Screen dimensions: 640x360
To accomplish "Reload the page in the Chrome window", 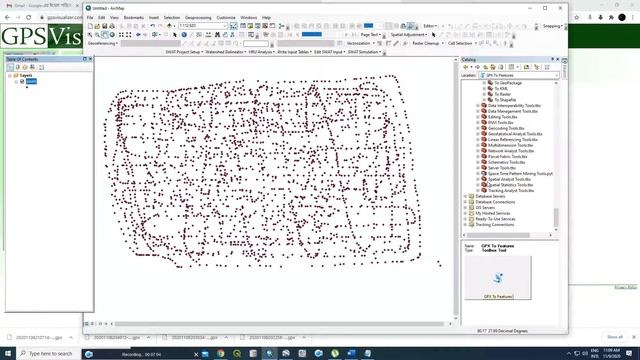I will (29, 18).
